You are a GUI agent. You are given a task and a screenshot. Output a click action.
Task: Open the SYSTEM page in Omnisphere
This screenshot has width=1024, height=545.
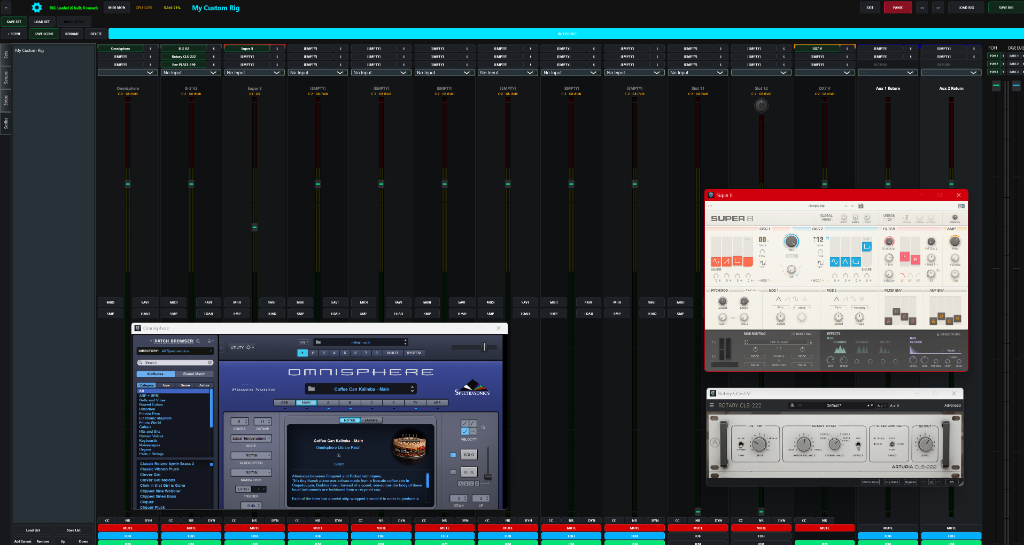[x=414, y=352]
